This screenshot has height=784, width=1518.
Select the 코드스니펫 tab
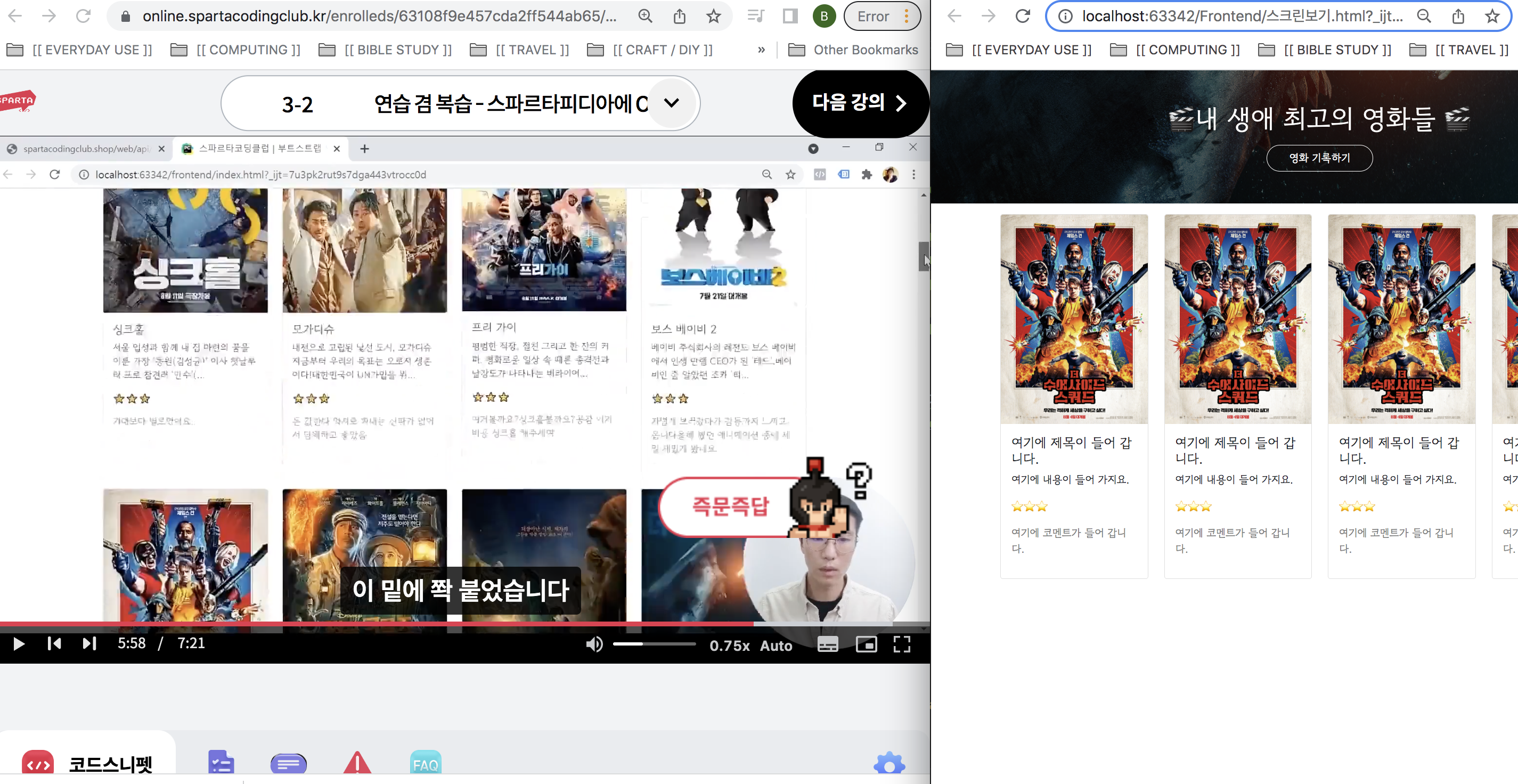coord(87,764)
